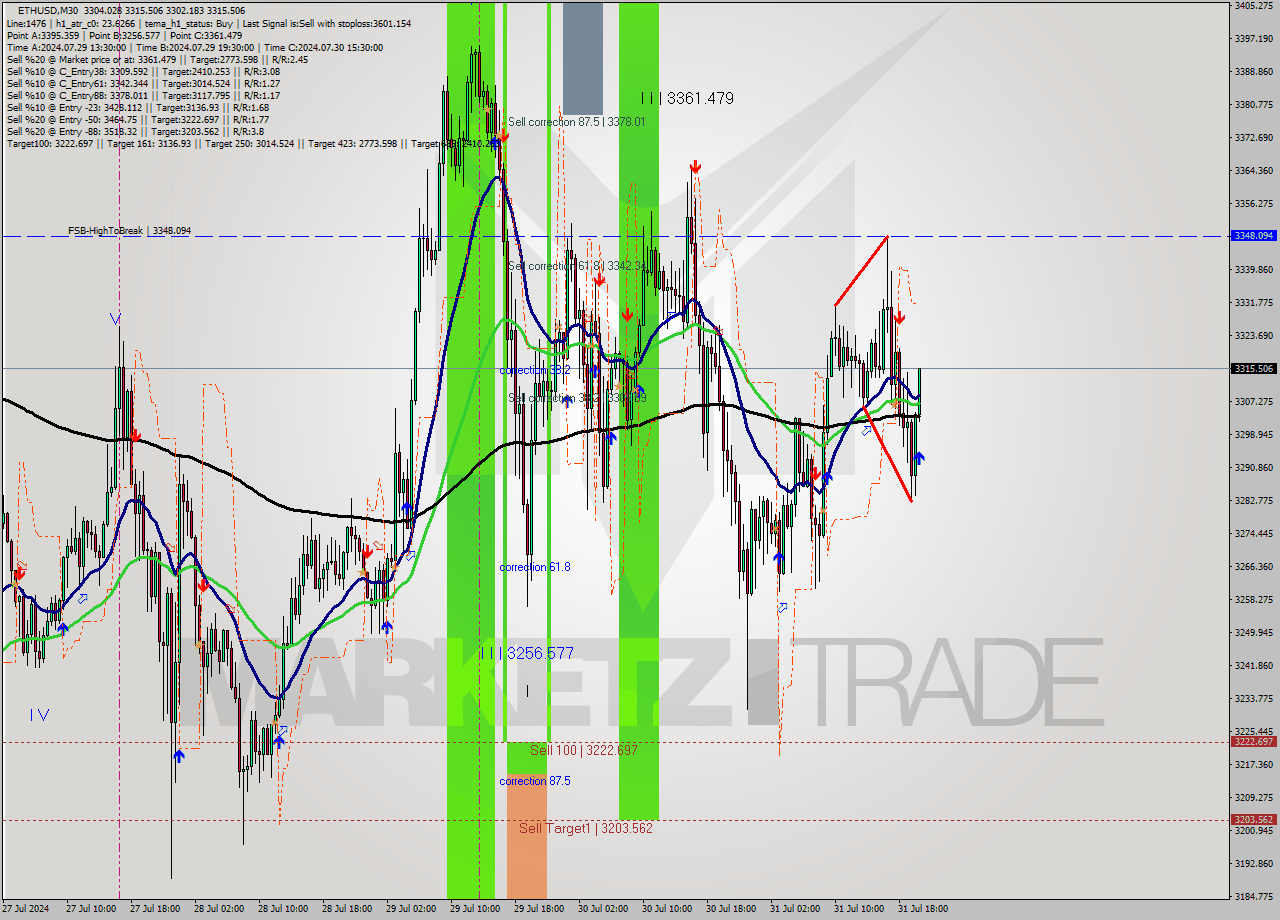Select the Sell %20 @ Entry -88 line
This screenshot has width=1280, height=920.
135,131
